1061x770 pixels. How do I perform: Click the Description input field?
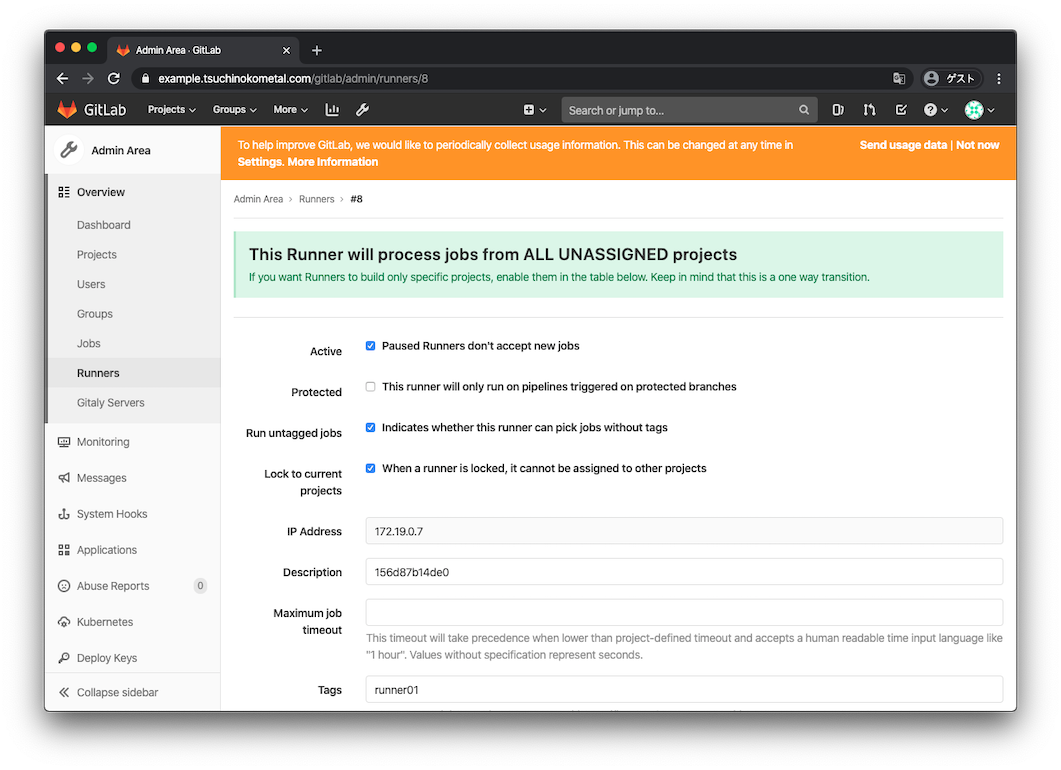[x=684, y=572]
